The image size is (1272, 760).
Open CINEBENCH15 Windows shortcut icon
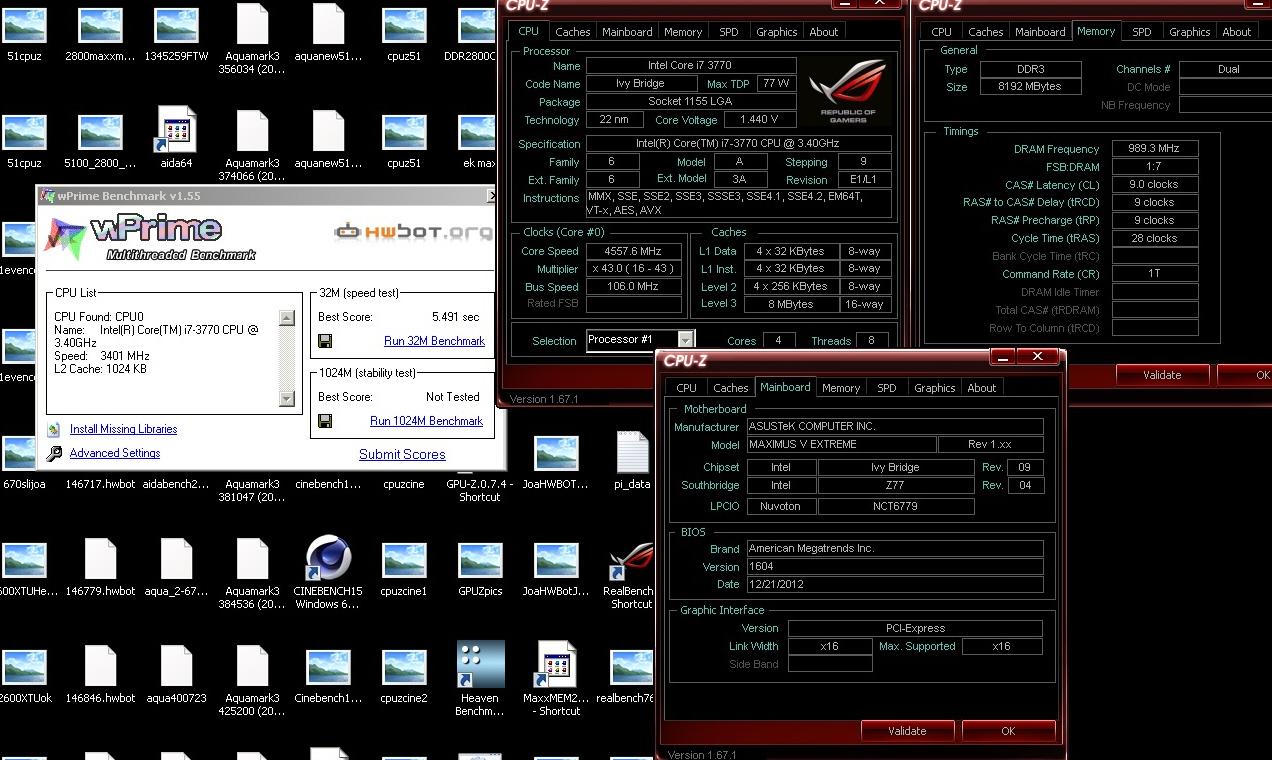[328, 559]
